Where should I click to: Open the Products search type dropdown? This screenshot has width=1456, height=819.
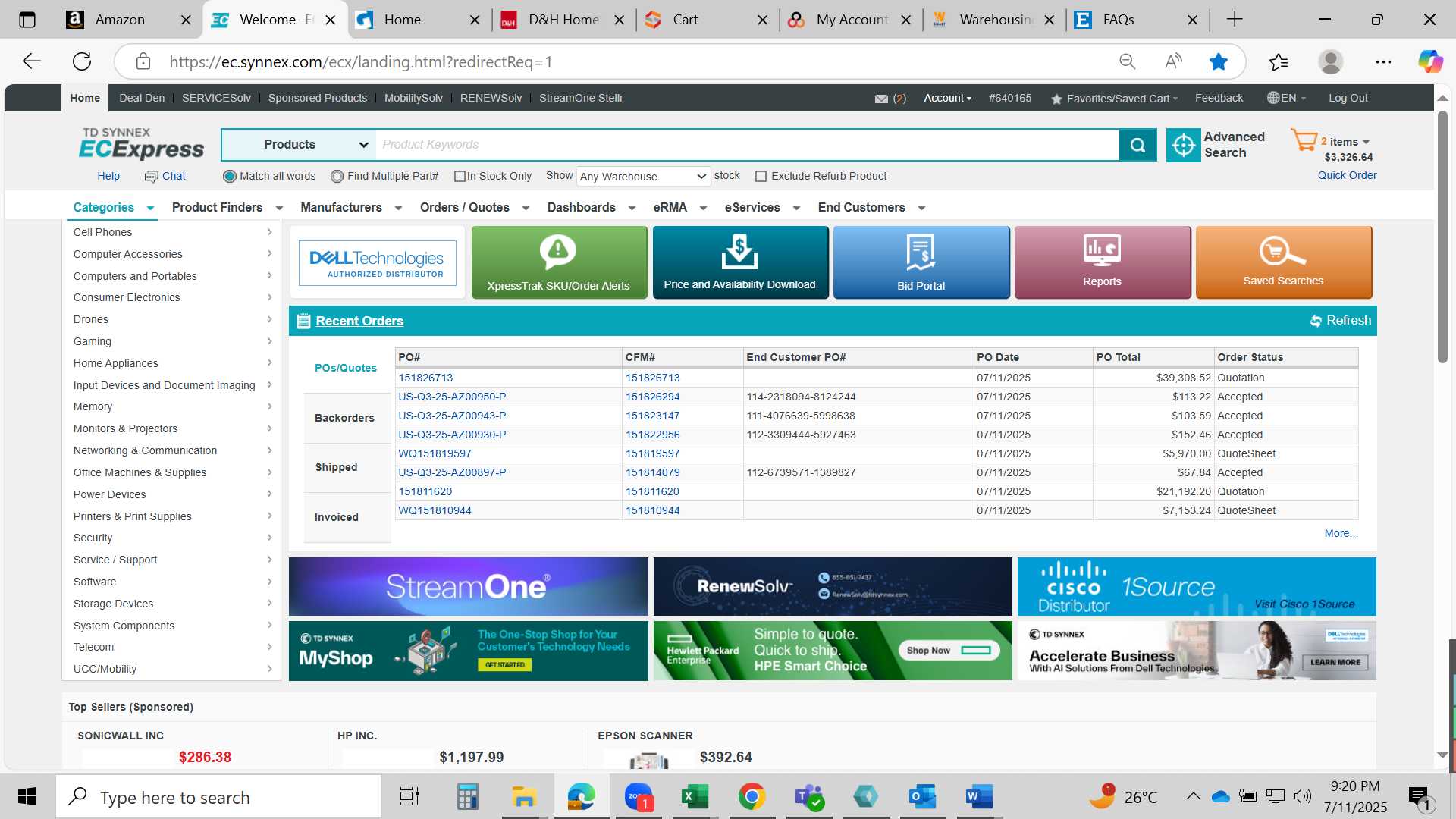pyautogui.click(x=299, y=145)
